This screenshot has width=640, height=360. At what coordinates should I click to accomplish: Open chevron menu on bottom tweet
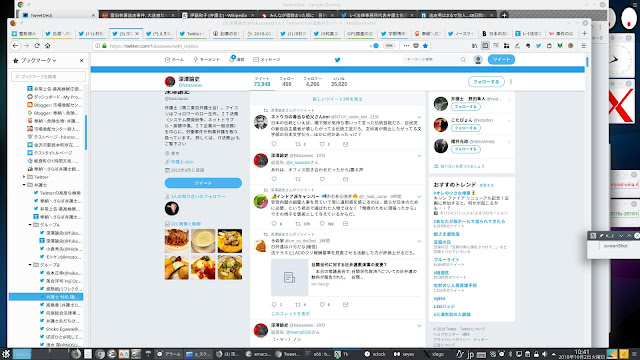(x=419, y=326)
